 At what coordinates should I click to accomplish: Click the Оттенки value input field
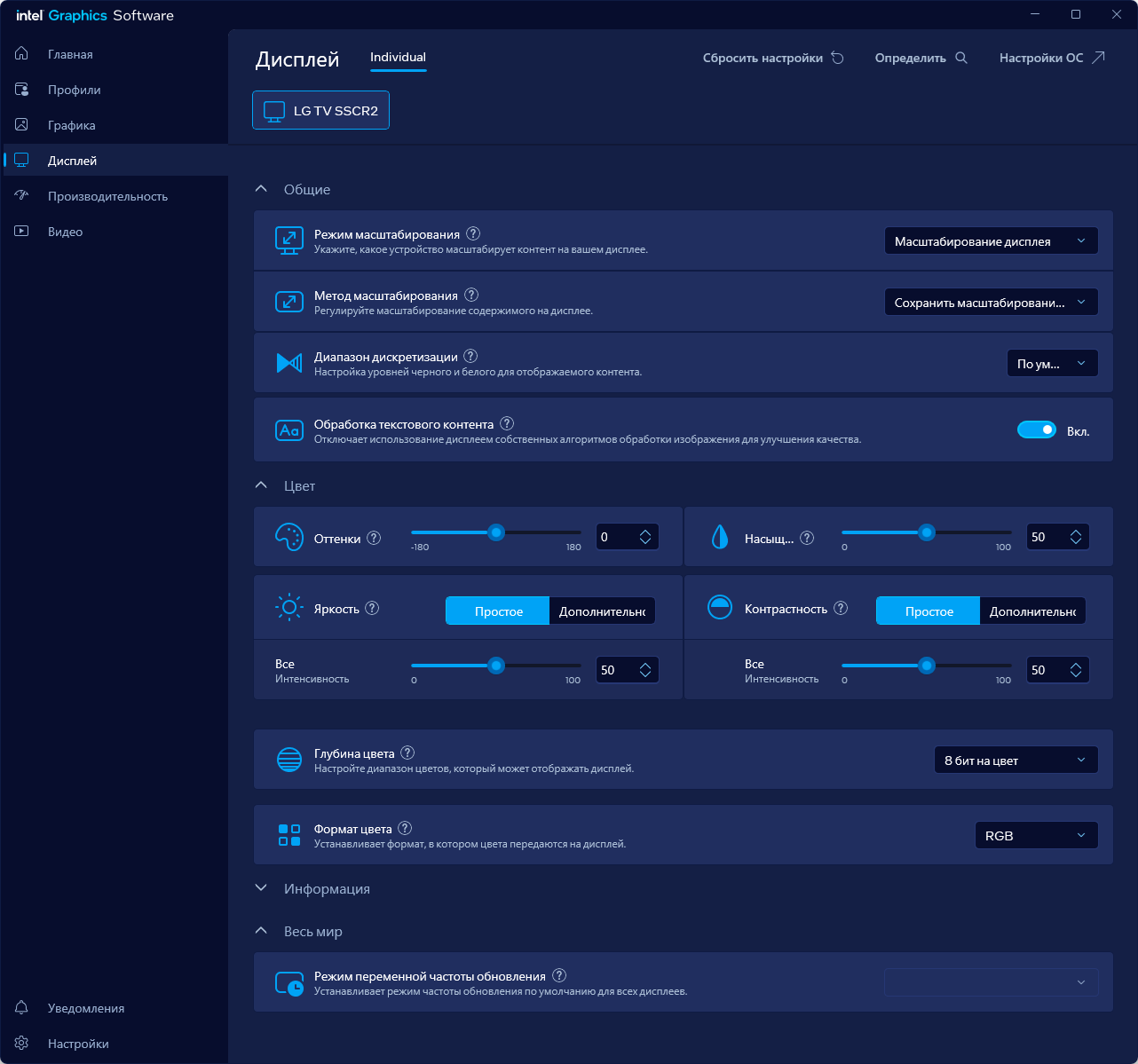tap(617, 537)
